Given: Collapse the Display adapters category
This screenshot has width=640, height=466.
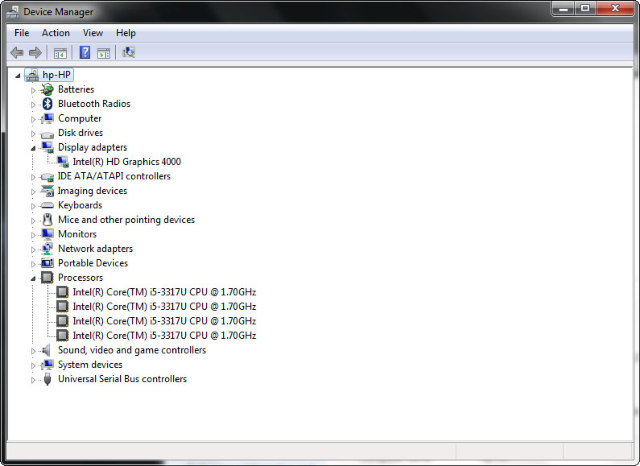Looking at the screenshot, I should point(33,147).
